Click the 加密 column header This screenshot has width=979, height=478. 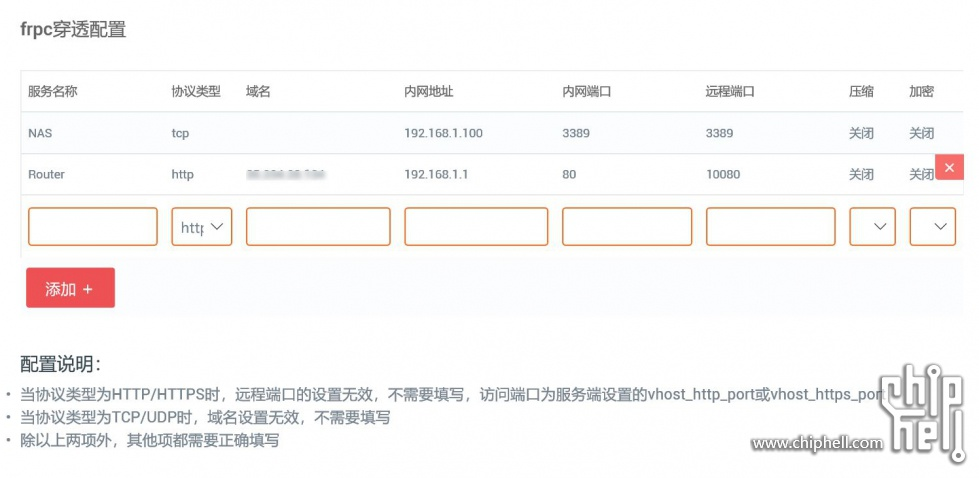click(922, 92)
